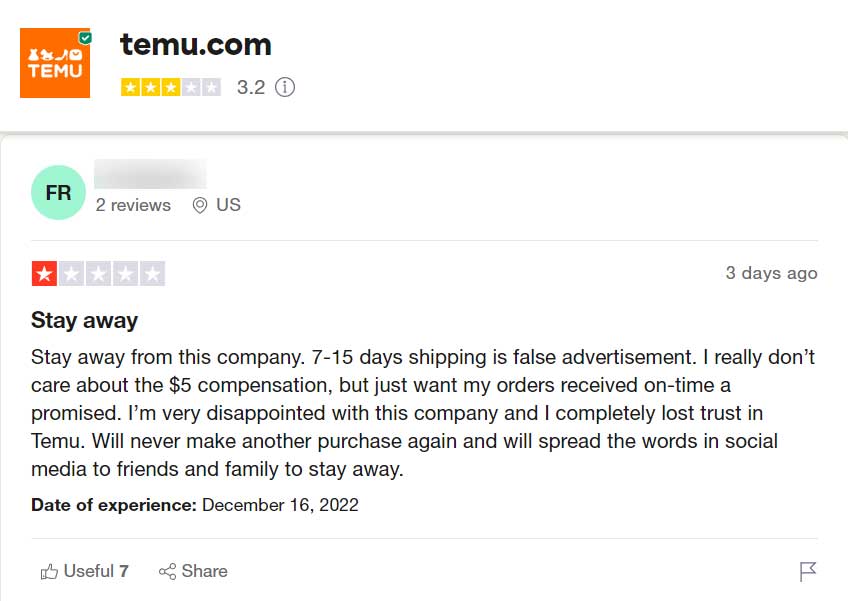Click the Useful count 7
This screenshot has width=848, height=601.
[124, 571]
